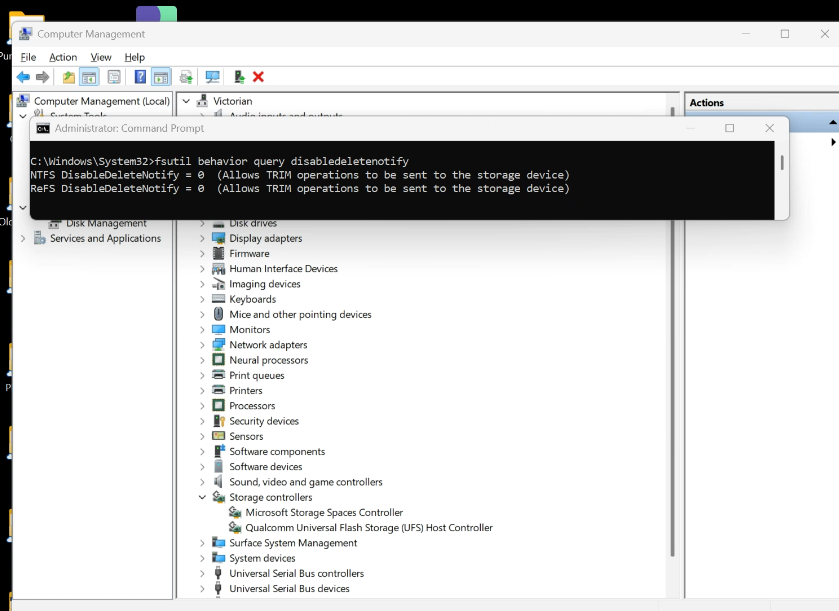Screen dimensions: 839x611
Task: Collapse the Victorian computer node
Action: [x=186, y=101]
